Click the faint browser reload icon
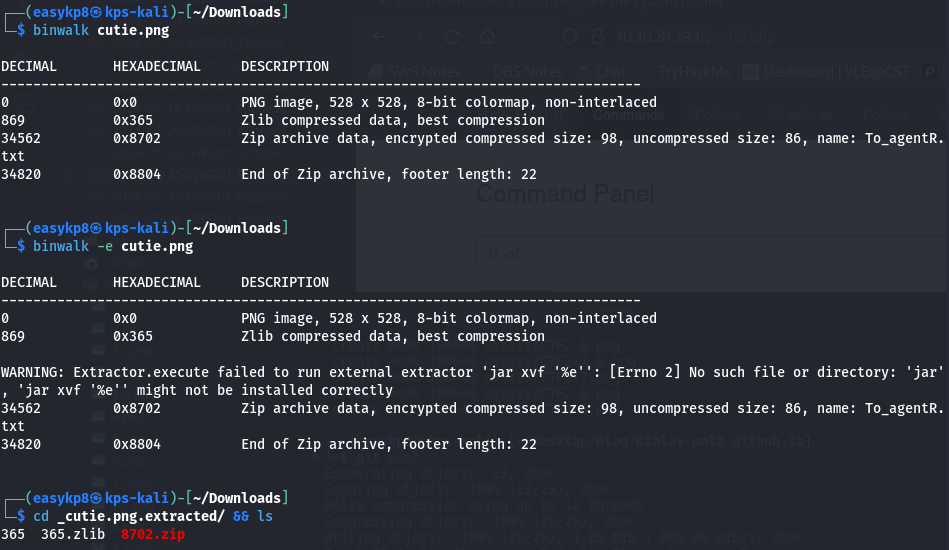 452,37
